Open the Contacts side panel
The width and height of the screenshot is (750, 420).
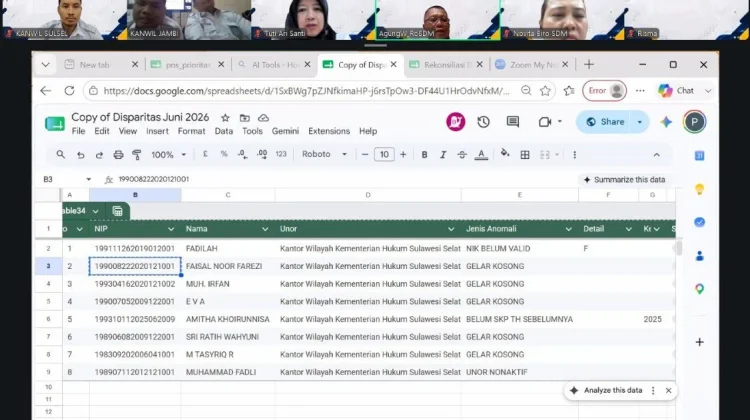click(x=699, y=256)
